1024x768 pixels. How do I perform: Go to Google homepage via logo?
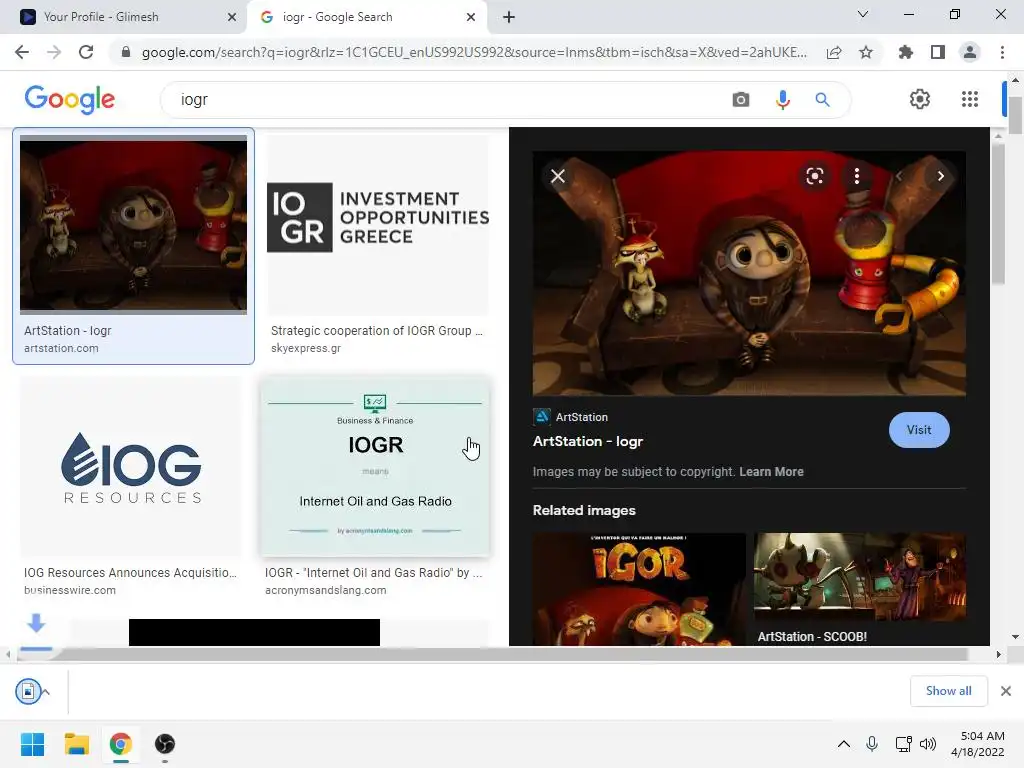[69, 99]
